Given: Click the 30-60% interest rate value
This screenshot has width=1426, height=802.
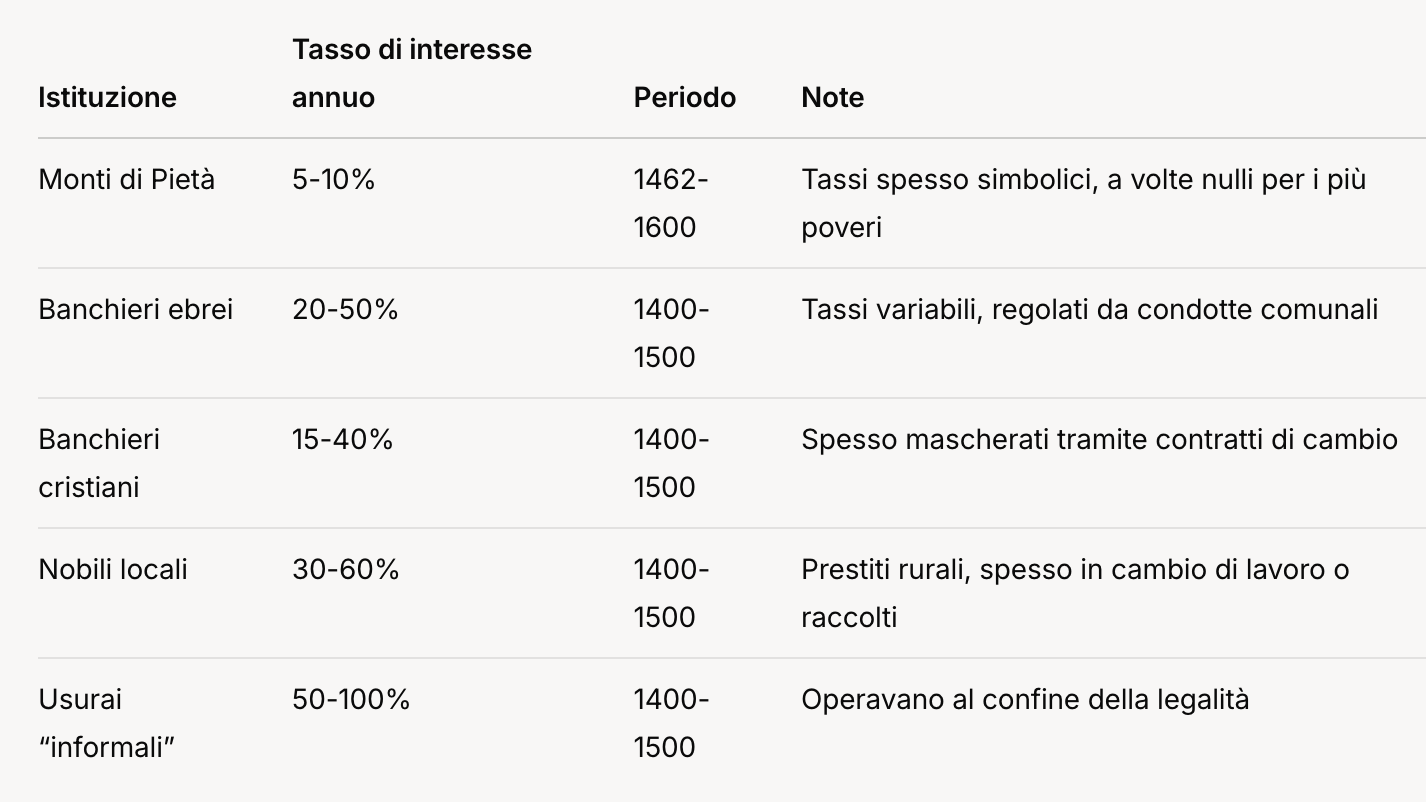Looking at the screenshot, I should (345, 570).
